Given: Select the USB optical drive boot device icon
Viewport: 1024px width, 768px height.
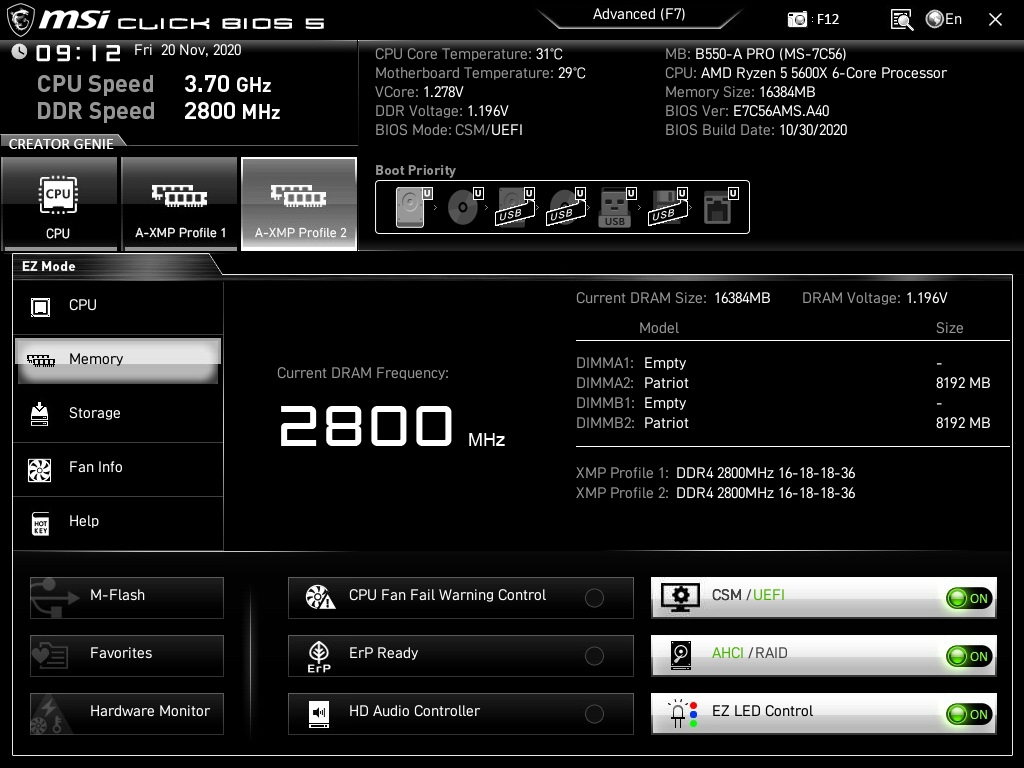Looking at the screenshot, I should pos(566,207).
